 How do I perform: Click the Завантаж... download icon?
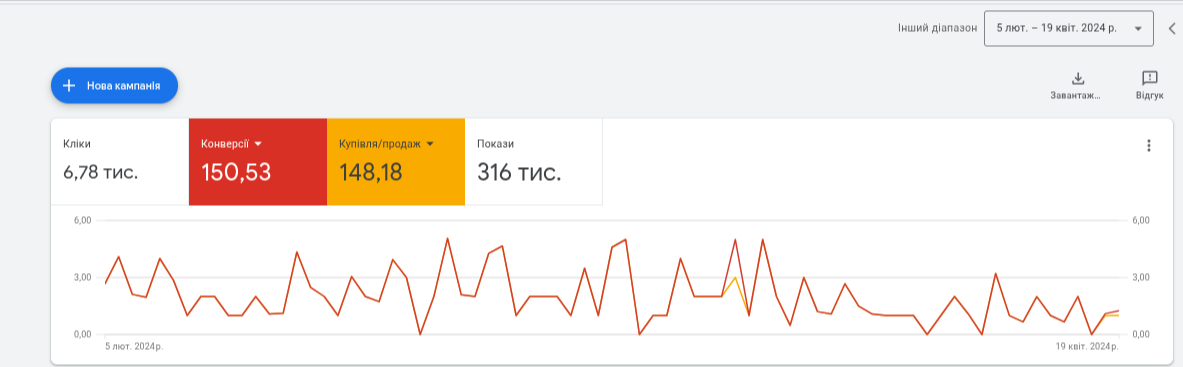1078,79
